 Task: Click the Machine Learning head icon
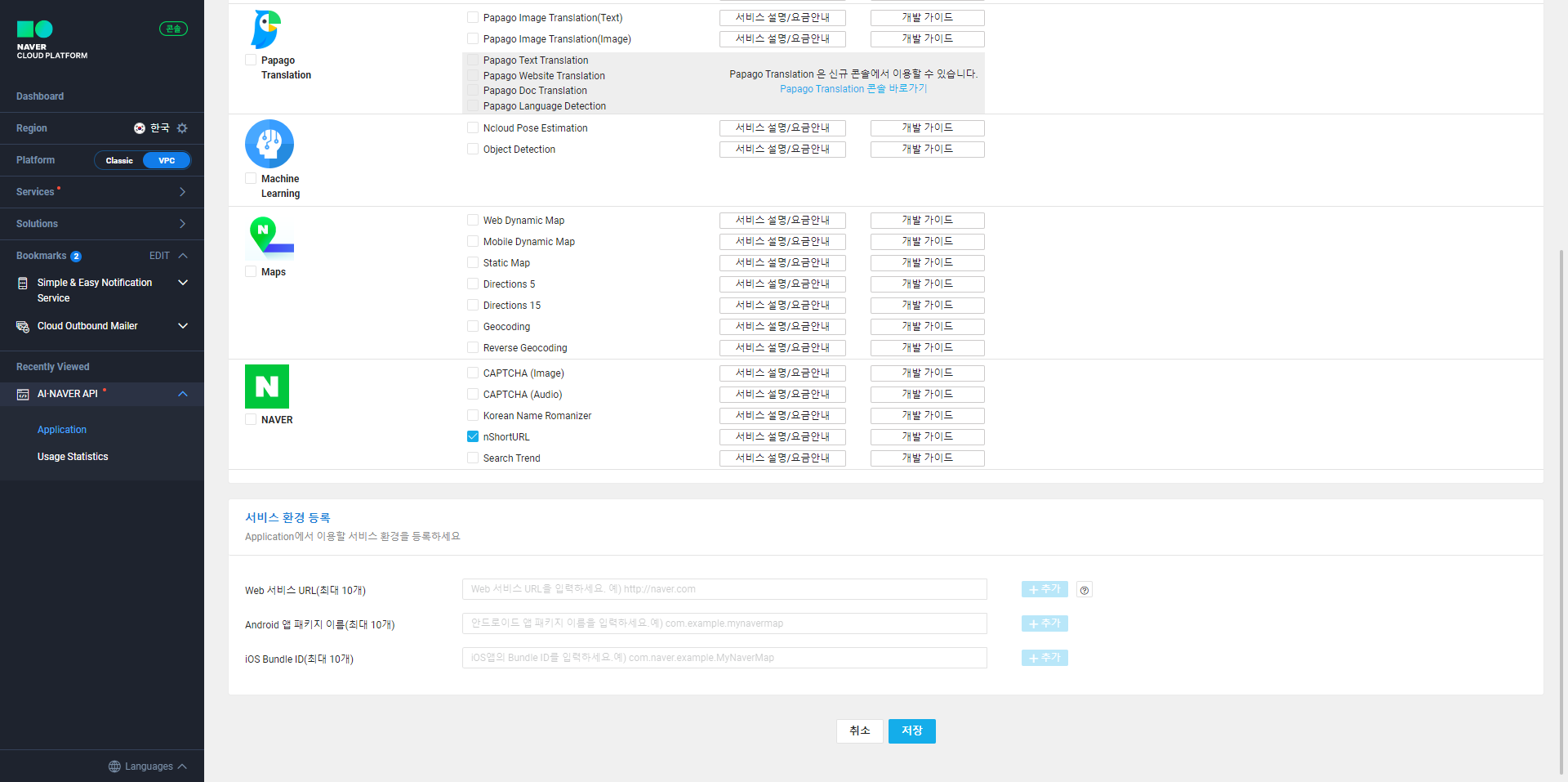click(269, 144)
